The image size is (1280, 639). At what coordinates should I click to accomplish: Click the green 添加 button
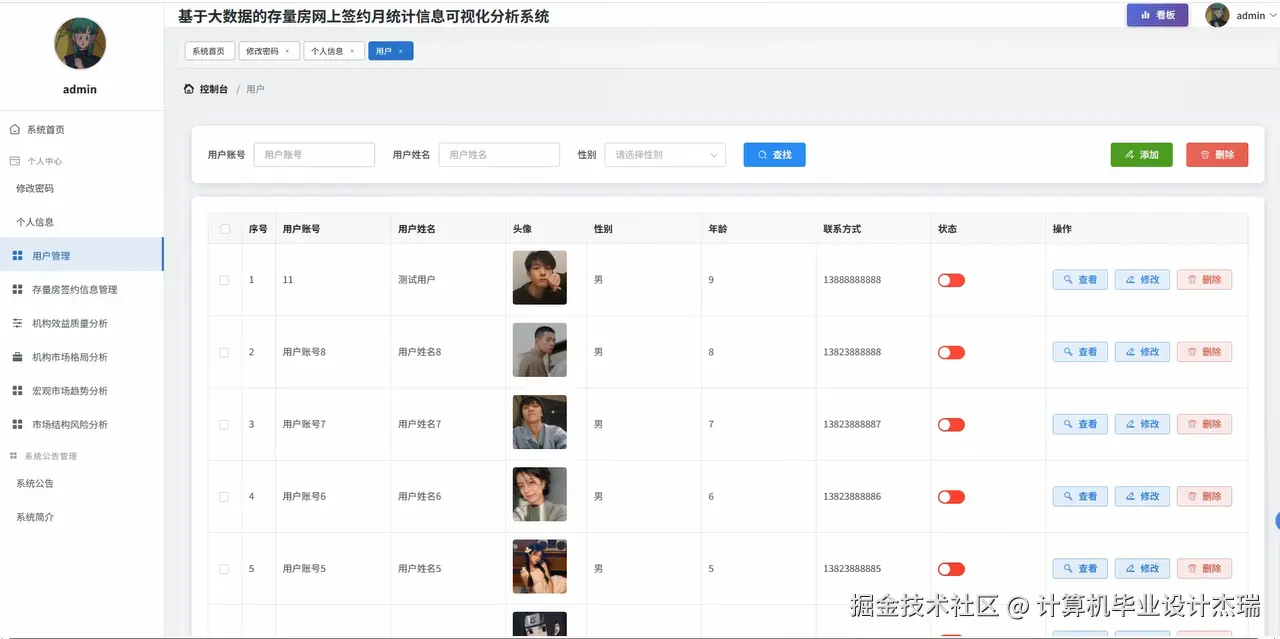tap(1140, 154)
